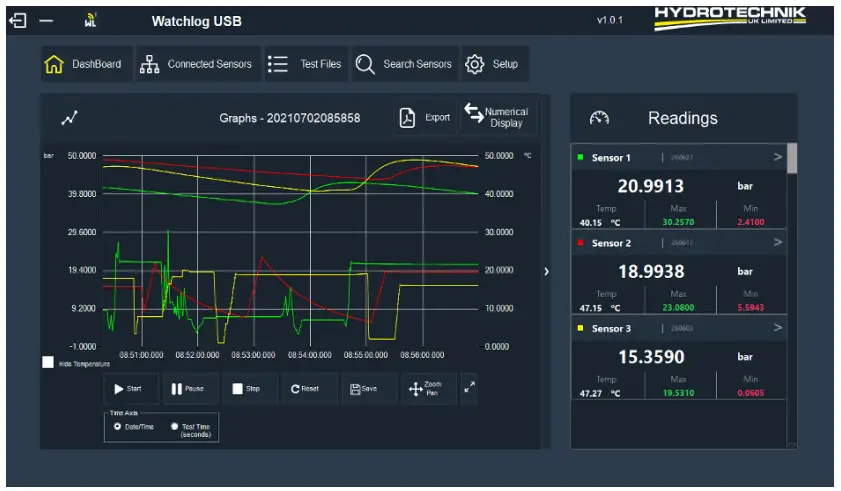Minimize the Watchlog USB window
The image size is (841, 491).
[x=46, y=21]
